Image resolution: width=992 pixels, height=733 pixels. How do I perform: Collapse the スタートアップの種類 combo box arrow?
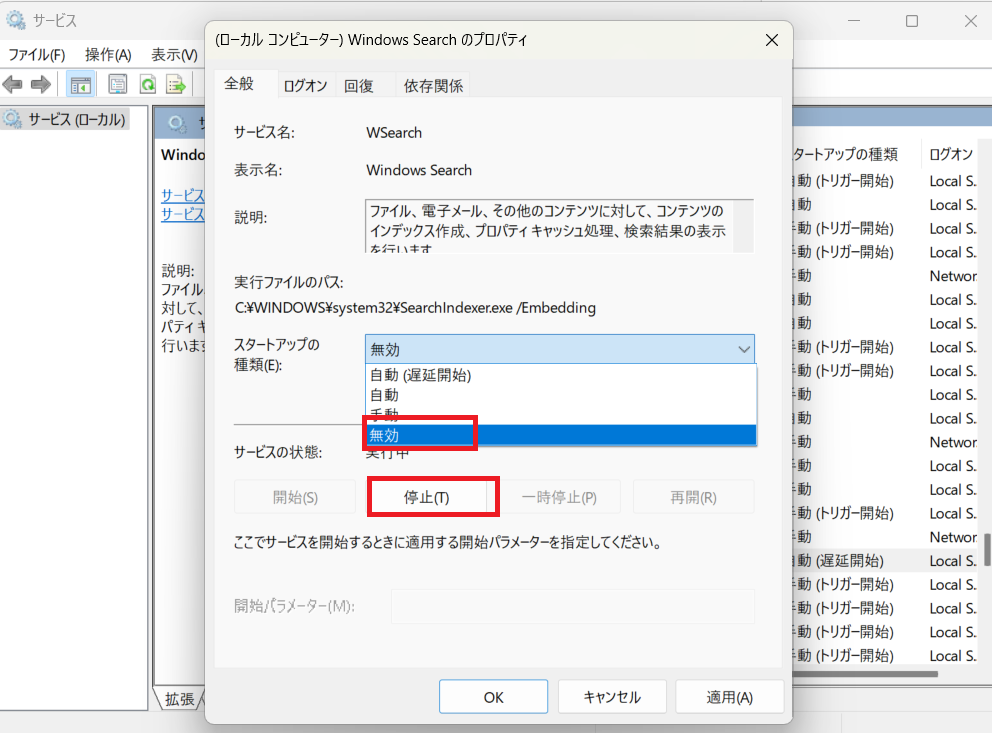(x=744, y=349)
